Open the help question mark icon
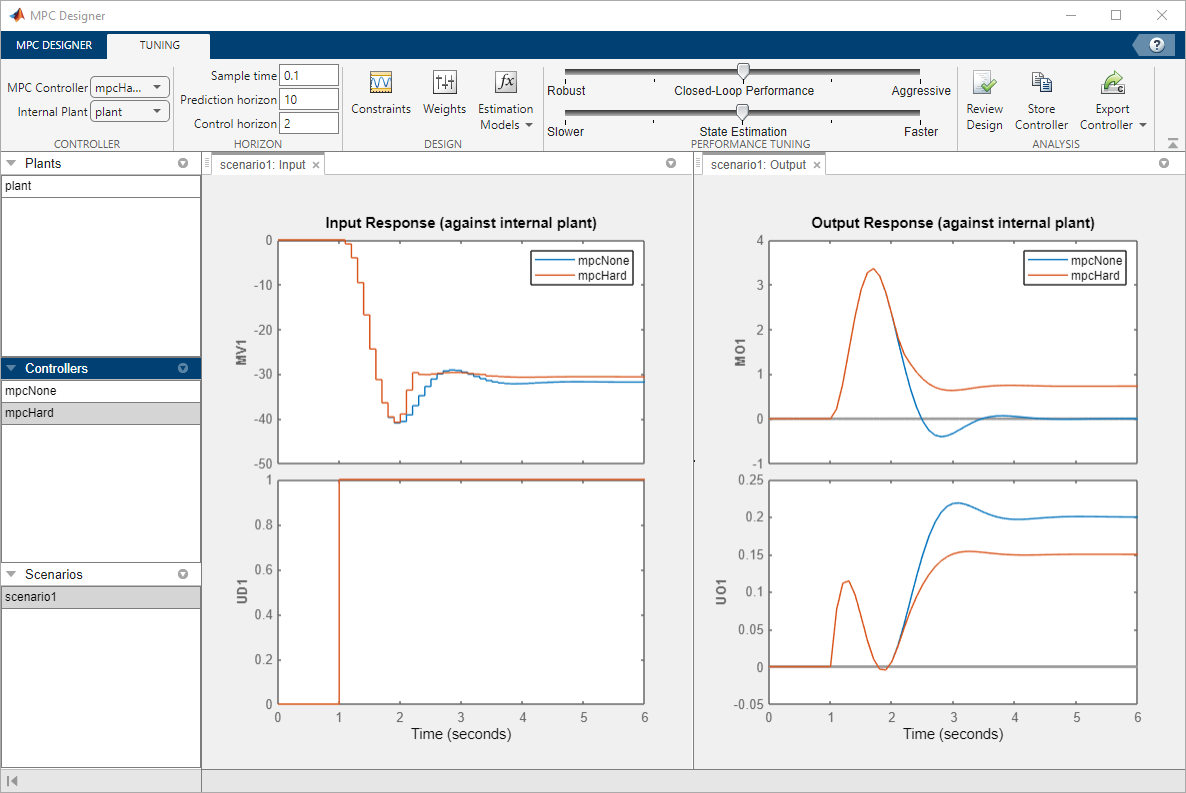Screen dimensions: 1186x793 pos(1157,45)
